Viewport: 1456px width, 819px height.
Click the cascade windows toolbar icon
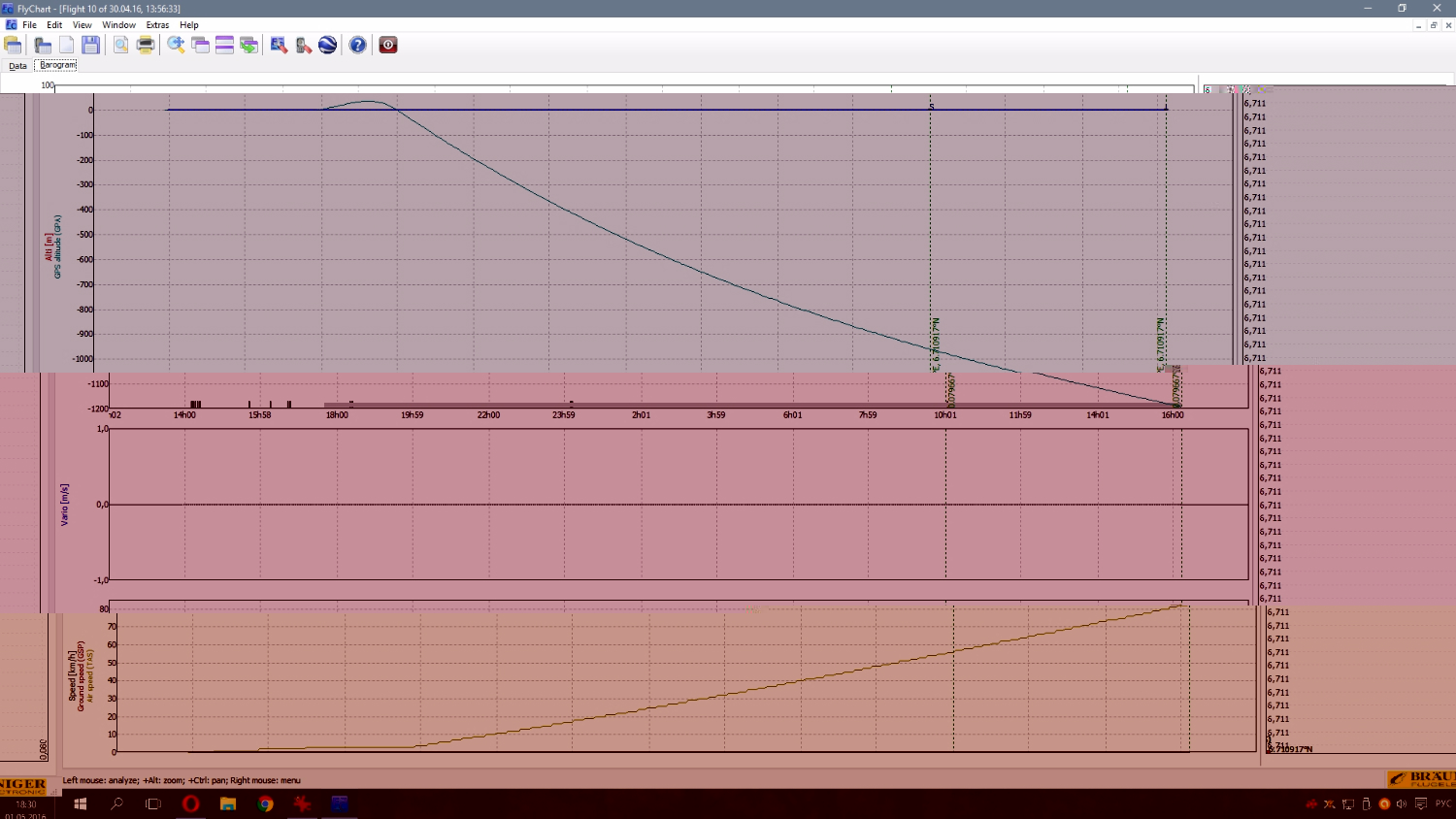click(x=200, y=45)
